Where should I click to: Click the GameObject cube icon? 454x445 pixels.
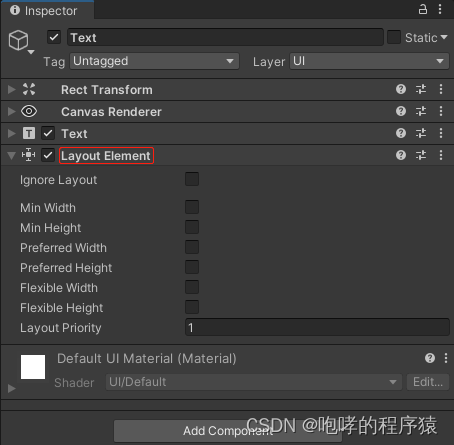[18, 40]
